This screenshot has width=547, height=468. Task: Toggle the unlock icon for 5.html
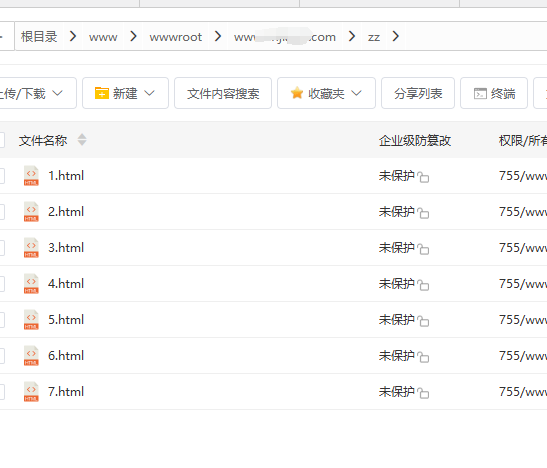tap(423, 320)
